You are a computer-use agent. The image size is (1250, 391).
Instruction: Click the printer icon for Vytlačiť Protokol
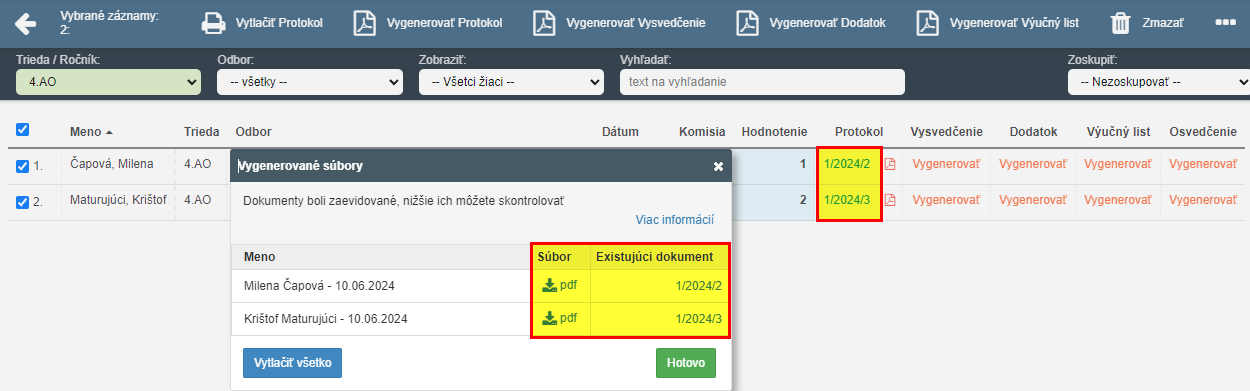(x=214, y=23)
